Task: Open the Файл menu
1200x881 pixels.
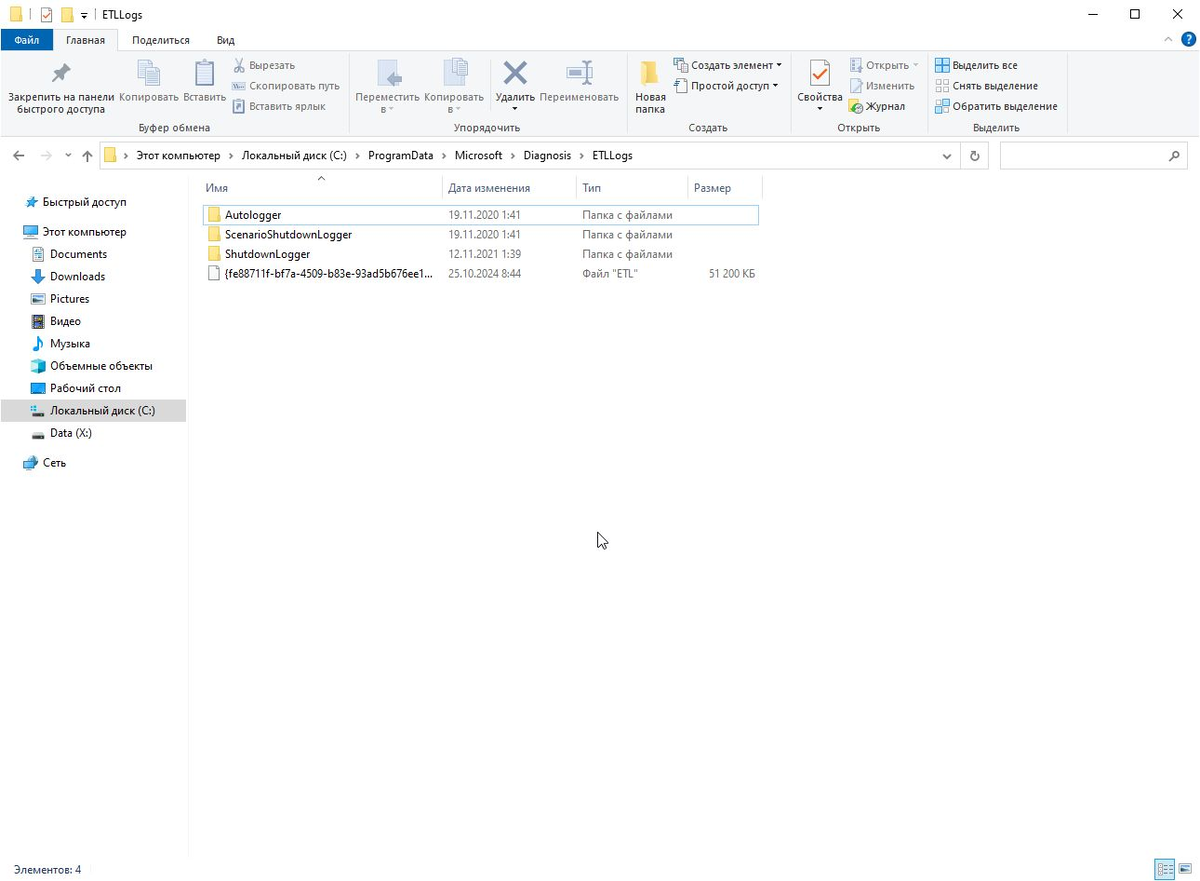Action: coord(27,40)
